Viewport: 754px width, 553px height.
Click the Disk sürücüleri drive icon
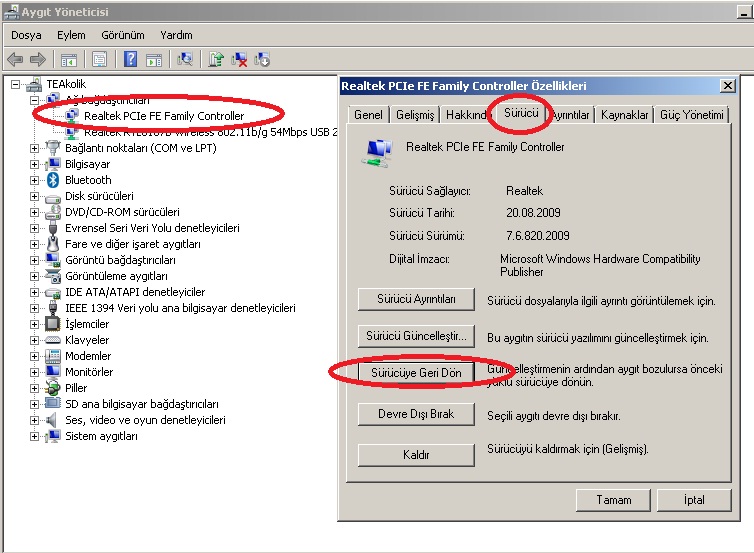[x=52, y=197]
